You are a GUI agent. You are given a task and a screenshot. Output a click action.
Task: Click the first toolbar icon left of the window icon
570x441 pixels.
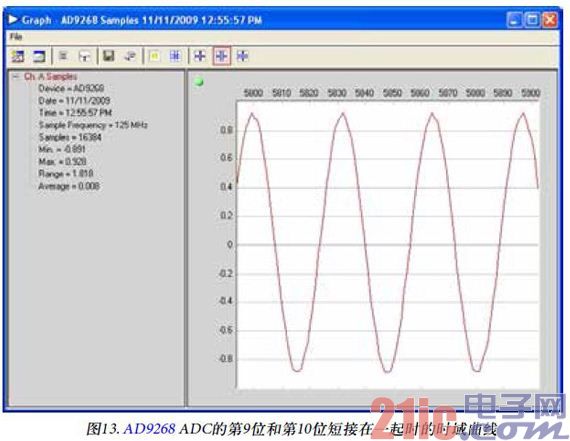coord(18,56)
